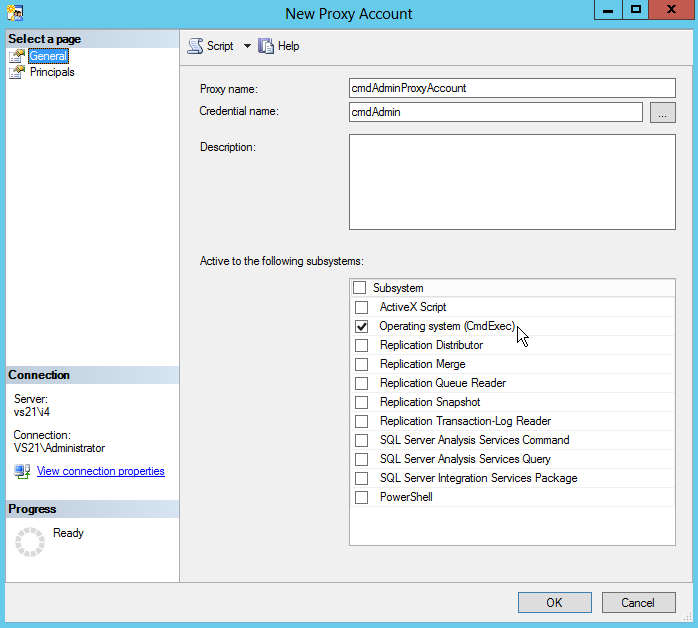Viewport: 698px width, 628px height.
Task: Click in the Proxy name field
Action: click(x=512, y=88)
